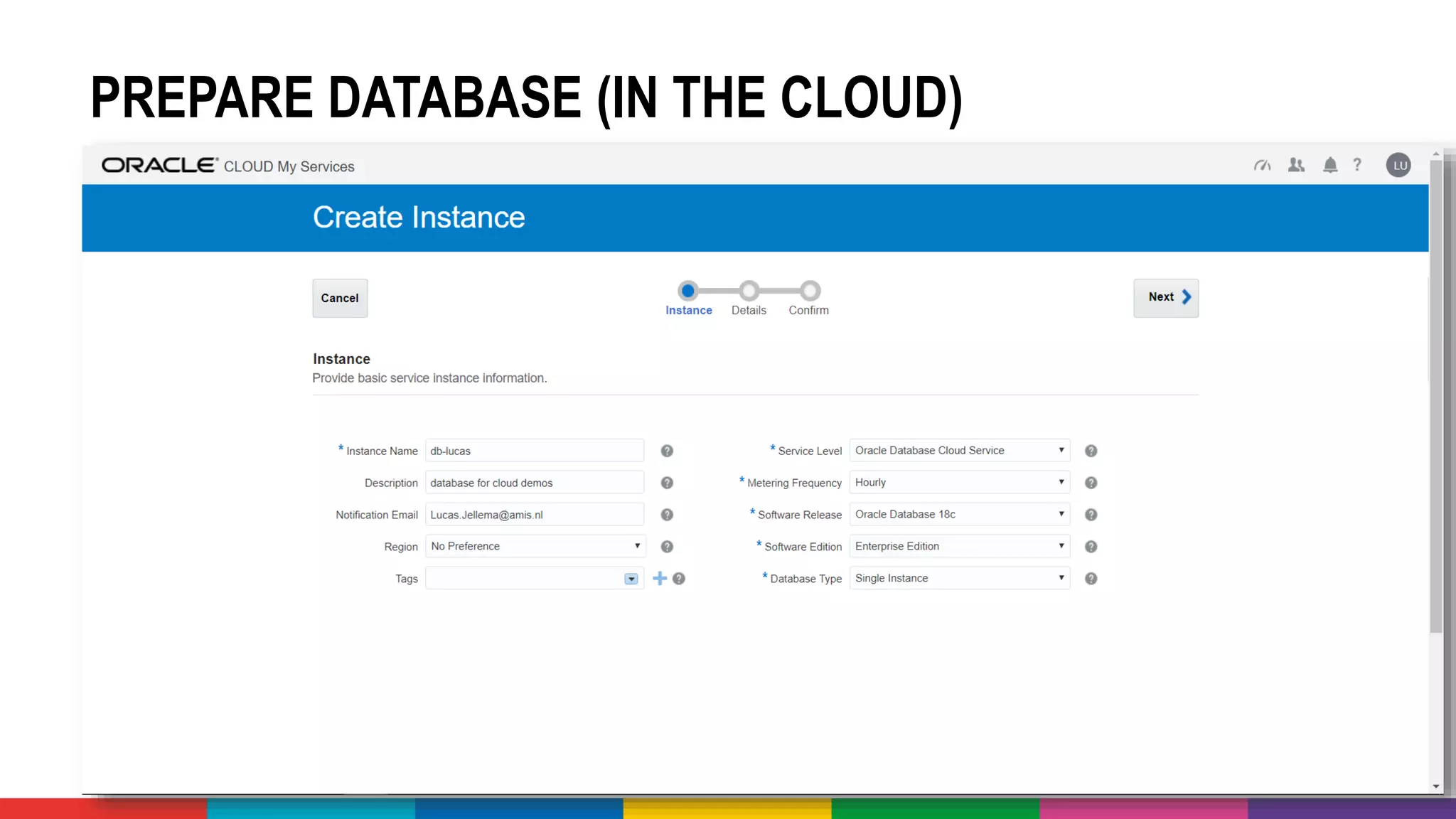1456x819 pixels.
Task: Click the Notification Email input field
Action: [535, 515]
